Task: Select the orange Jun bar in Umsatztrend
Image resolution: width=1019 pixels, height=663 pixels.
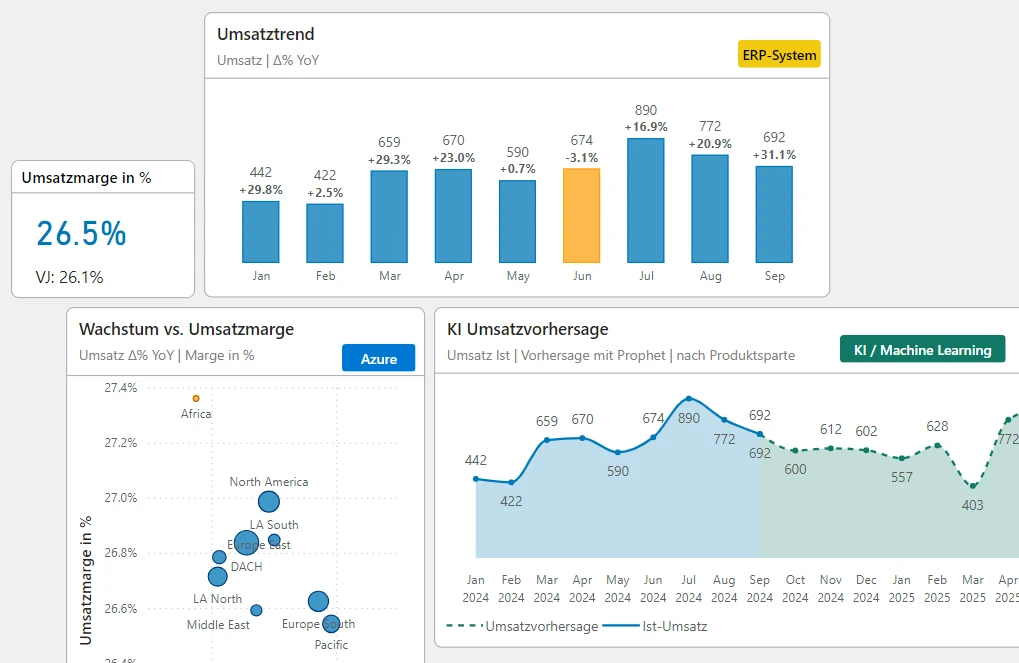Action: pyautogui.click(x=582, y=216)
